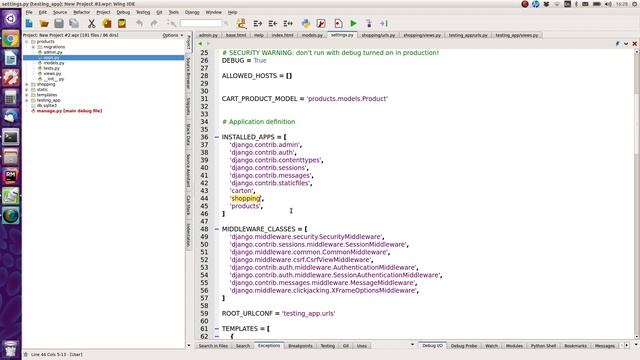
Task: Click the Indent lines toolbar icon
Action: [258, 24]
